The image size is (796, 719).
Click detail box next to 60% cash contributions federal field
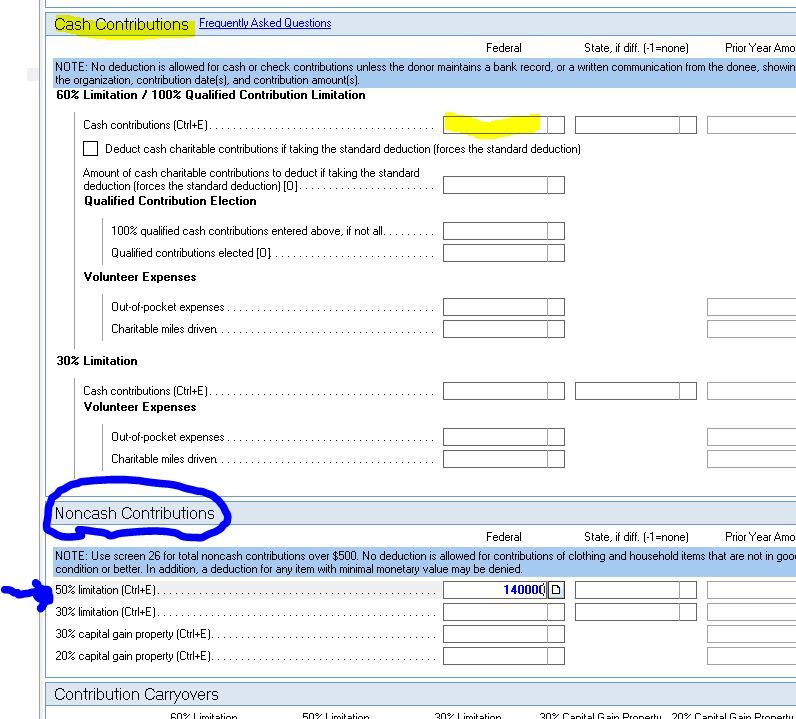pyautogui.click(x=556, y=125)
